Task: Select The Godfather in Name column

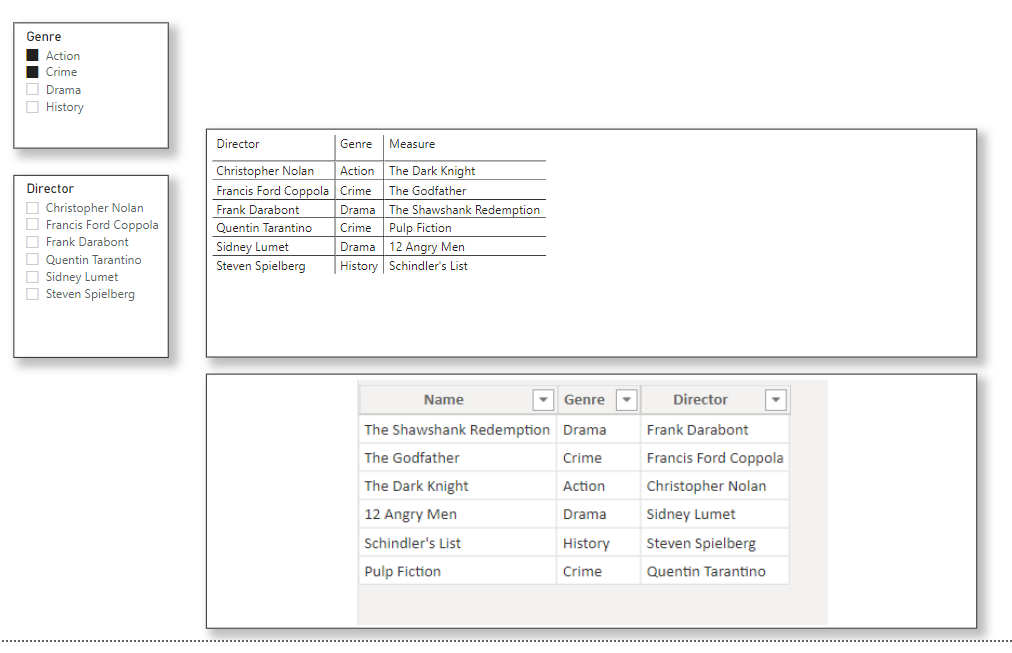Action: pyautogui.click(x=412, y=458)
